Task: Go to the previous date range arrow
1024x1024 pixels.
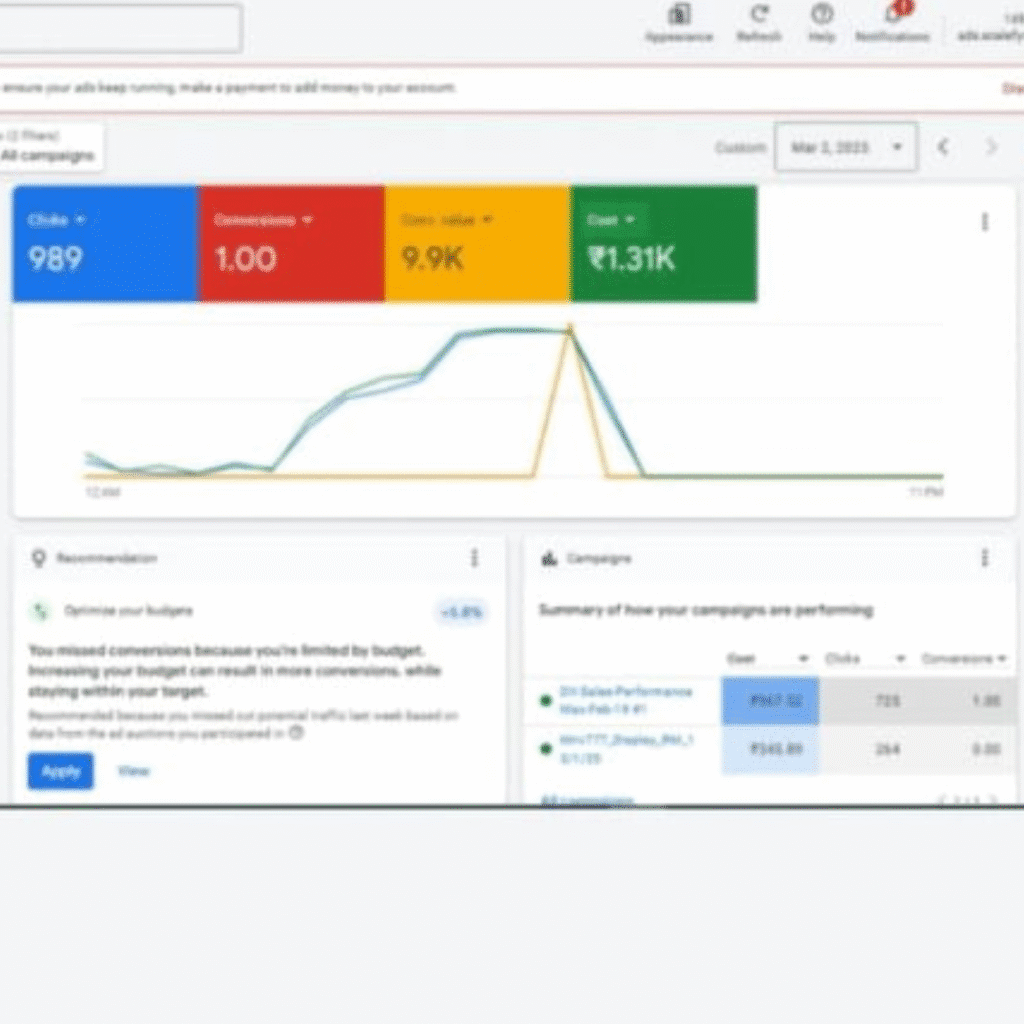Action: [942, 147]
